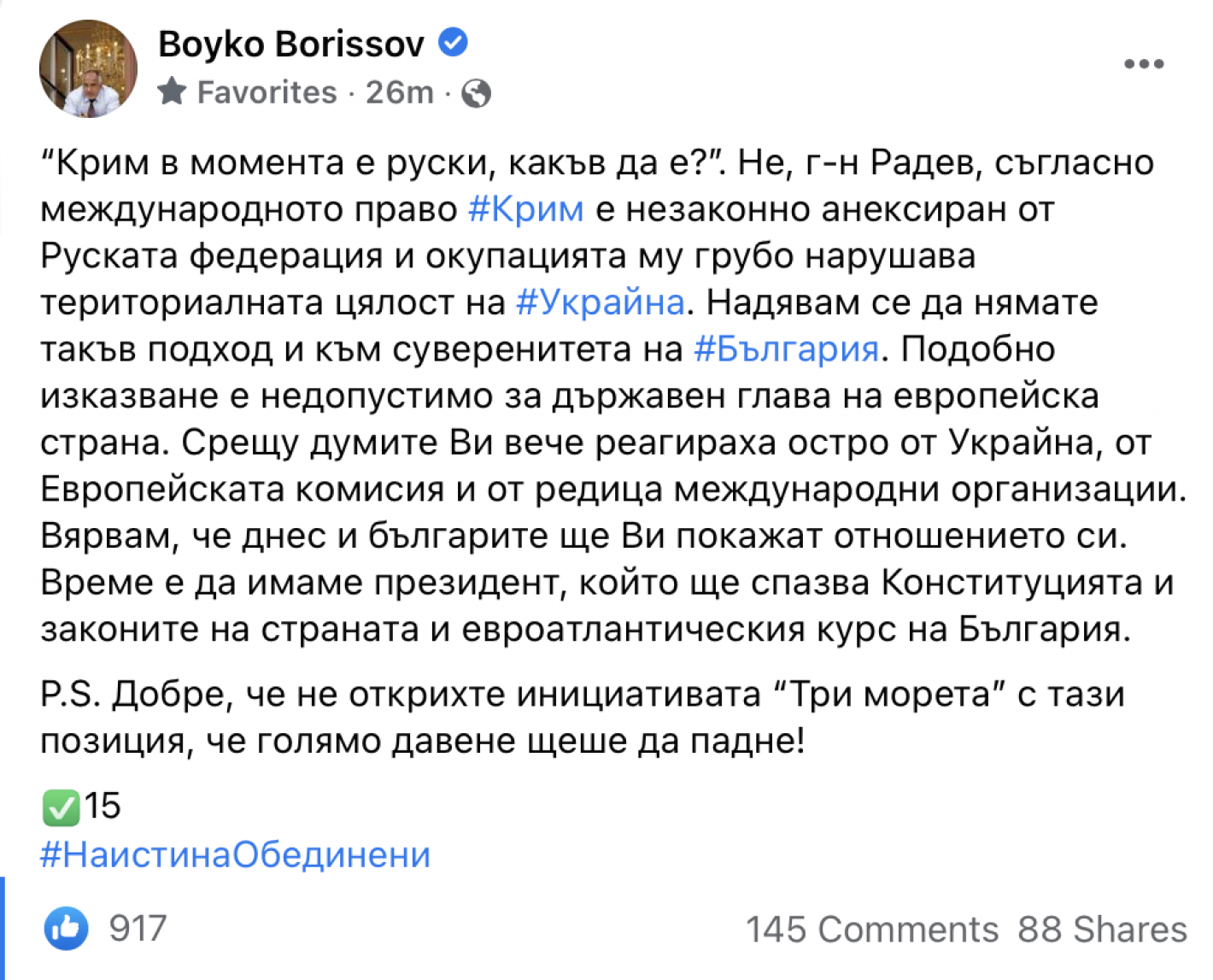Open the 88 Shares link
1213x980 pixels.
coord(1102,930)
